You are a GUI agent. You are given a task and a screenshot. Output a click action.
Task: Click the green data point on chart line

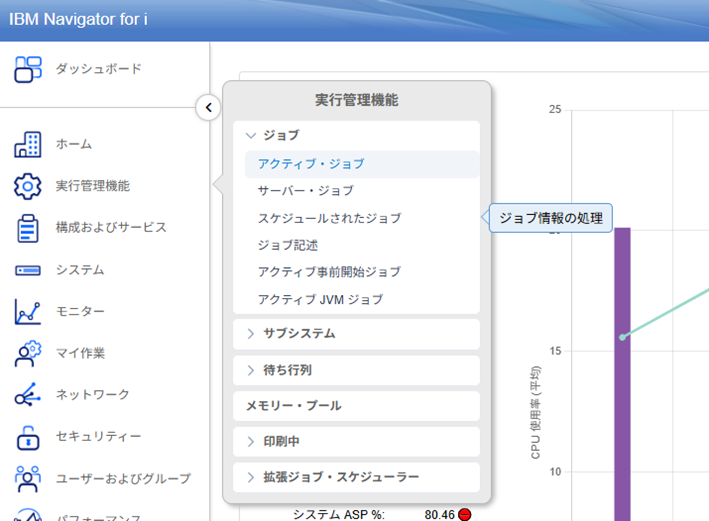coord(622,337)
